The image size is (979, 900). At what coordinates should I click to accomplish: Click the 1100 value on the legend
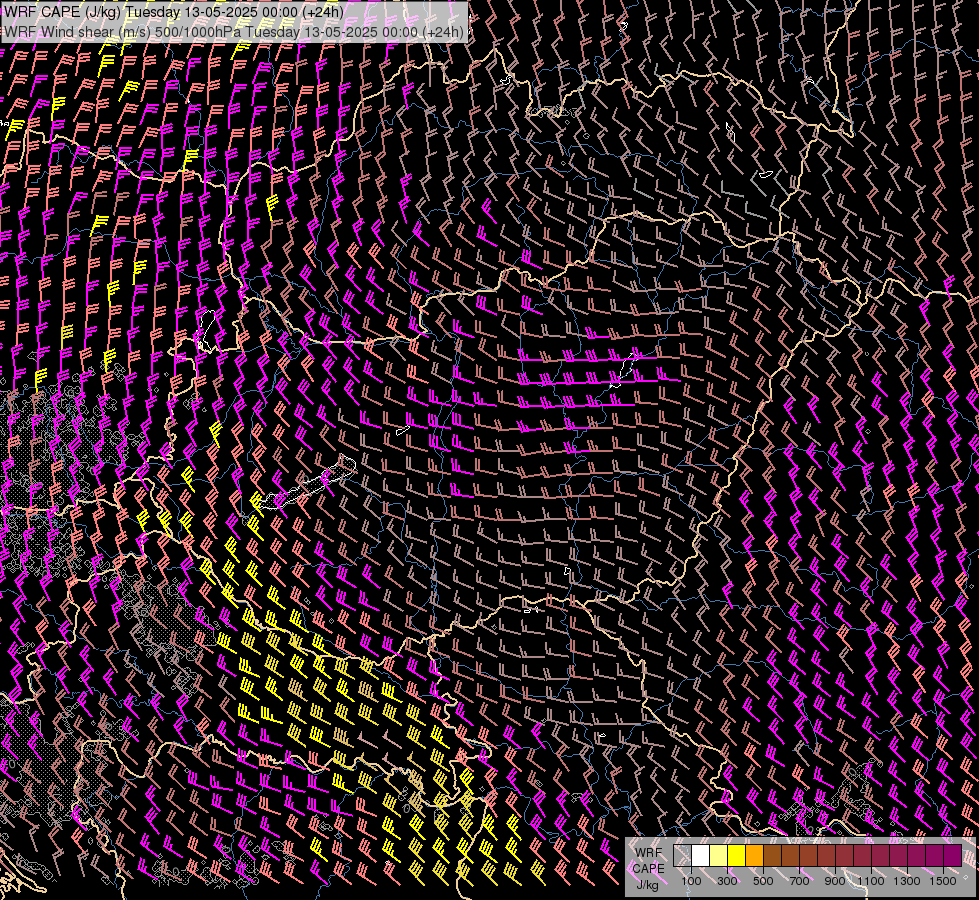[x=870, y=881]
